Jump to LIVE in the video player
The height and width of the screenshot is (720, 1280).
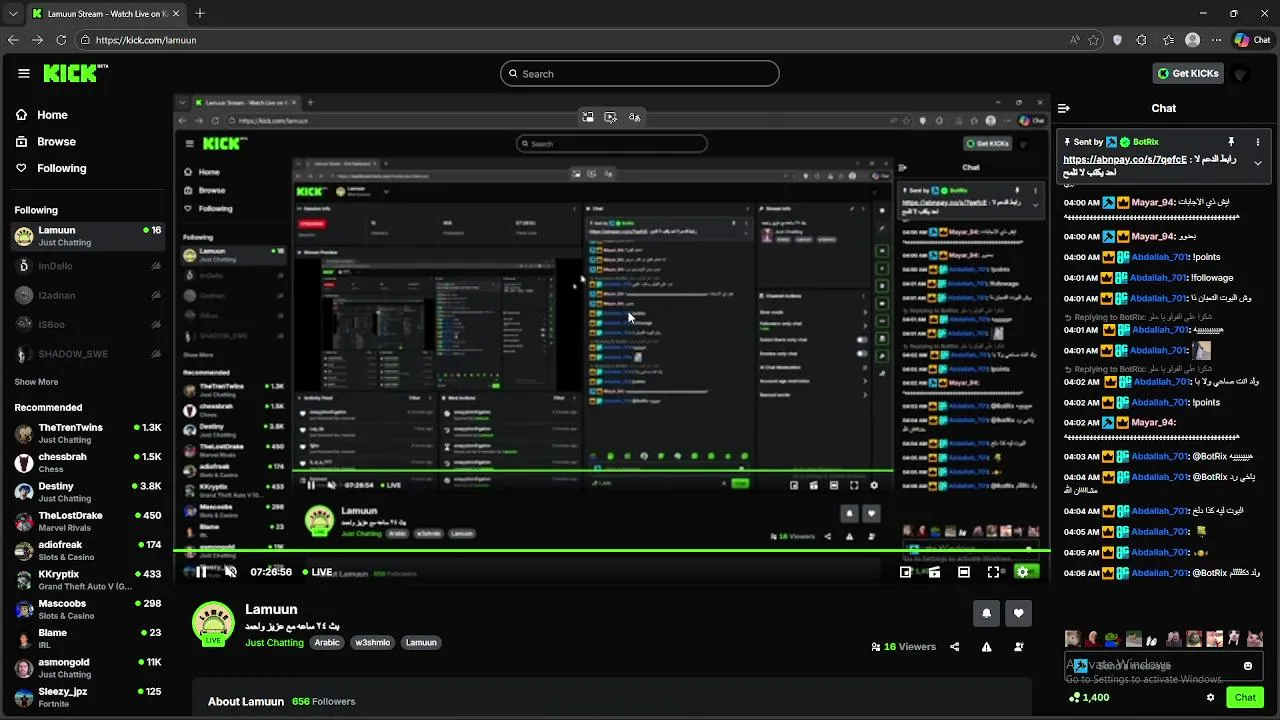click(317, 572)
